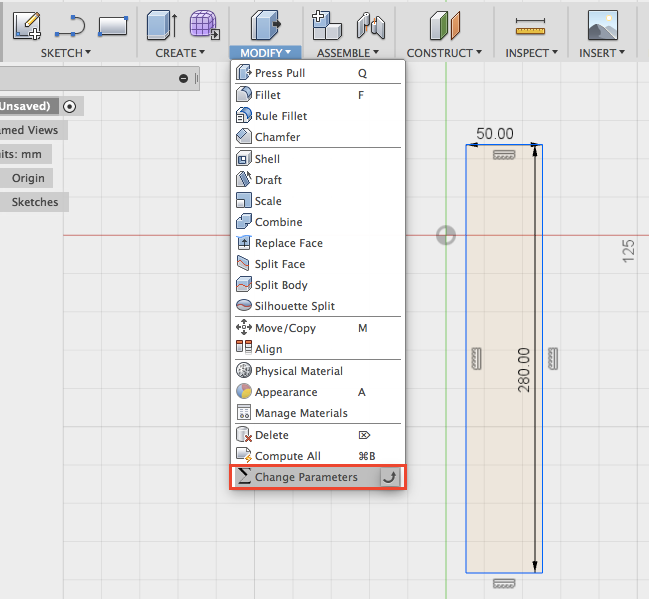This screenshot has height=599, width=649.
Task: Select Combine menu entry
Action: click(318, 222)
